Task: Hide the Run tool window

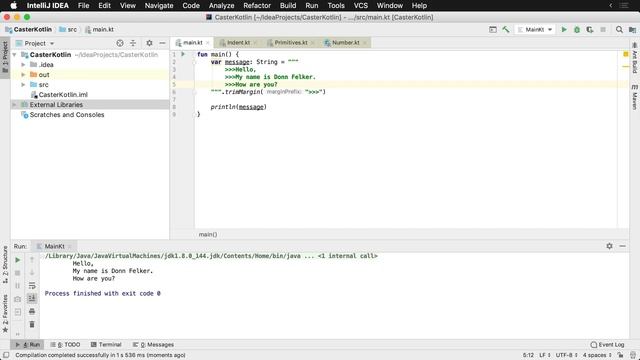Action: [x=622, y=246]
